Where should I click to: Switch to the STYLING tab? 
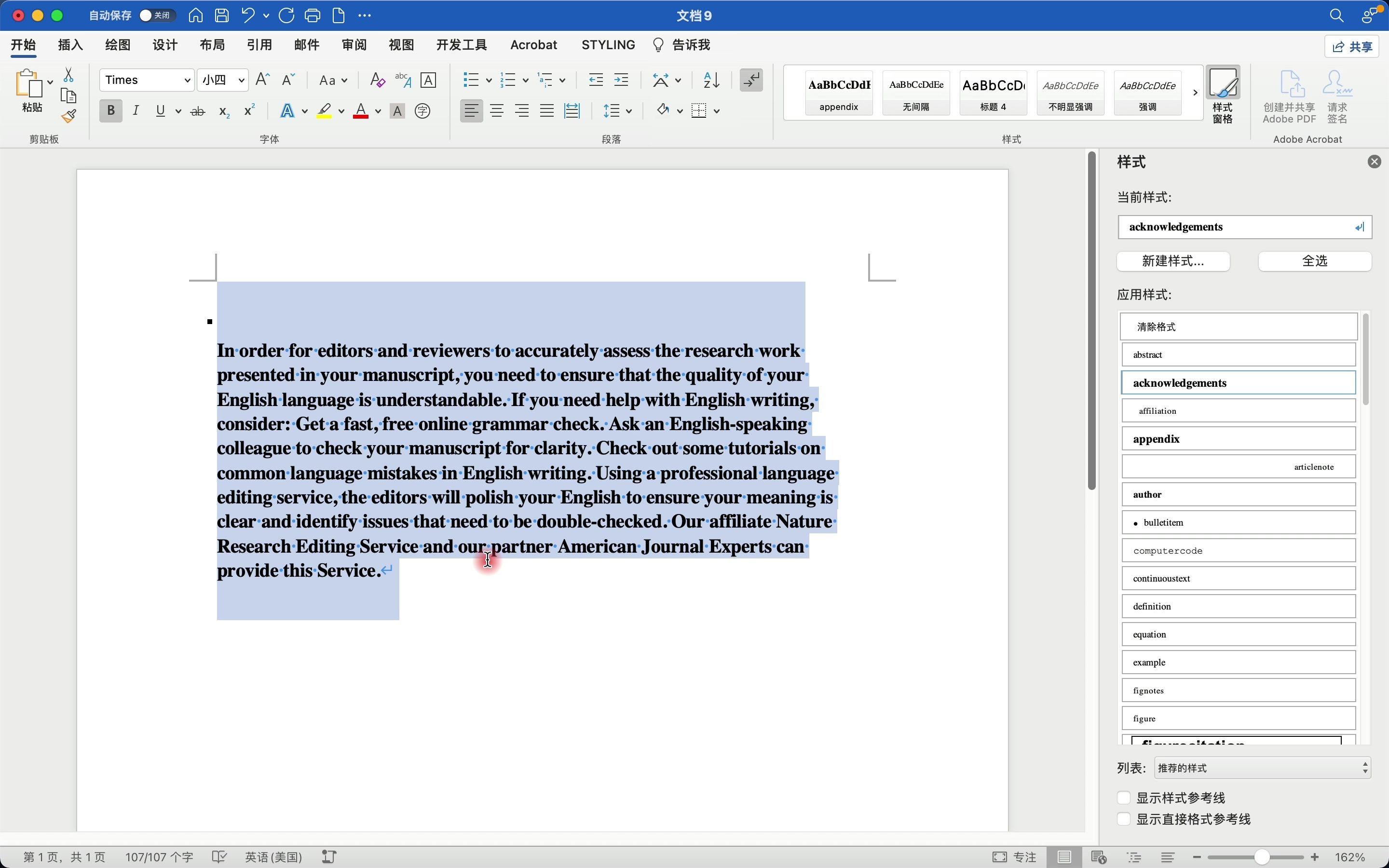[608, 45]
